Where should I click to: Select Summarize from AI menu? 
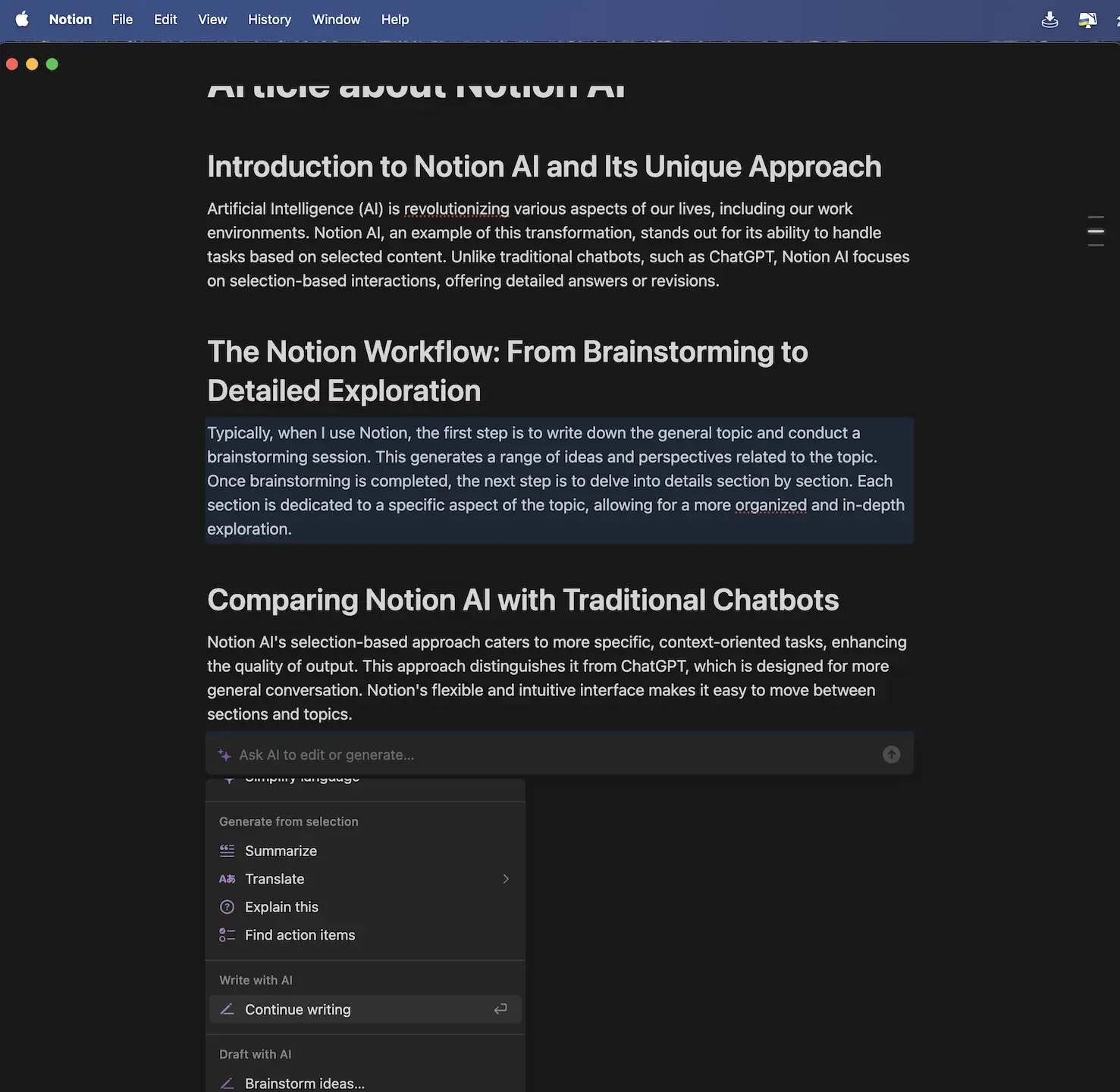(365, 851)
